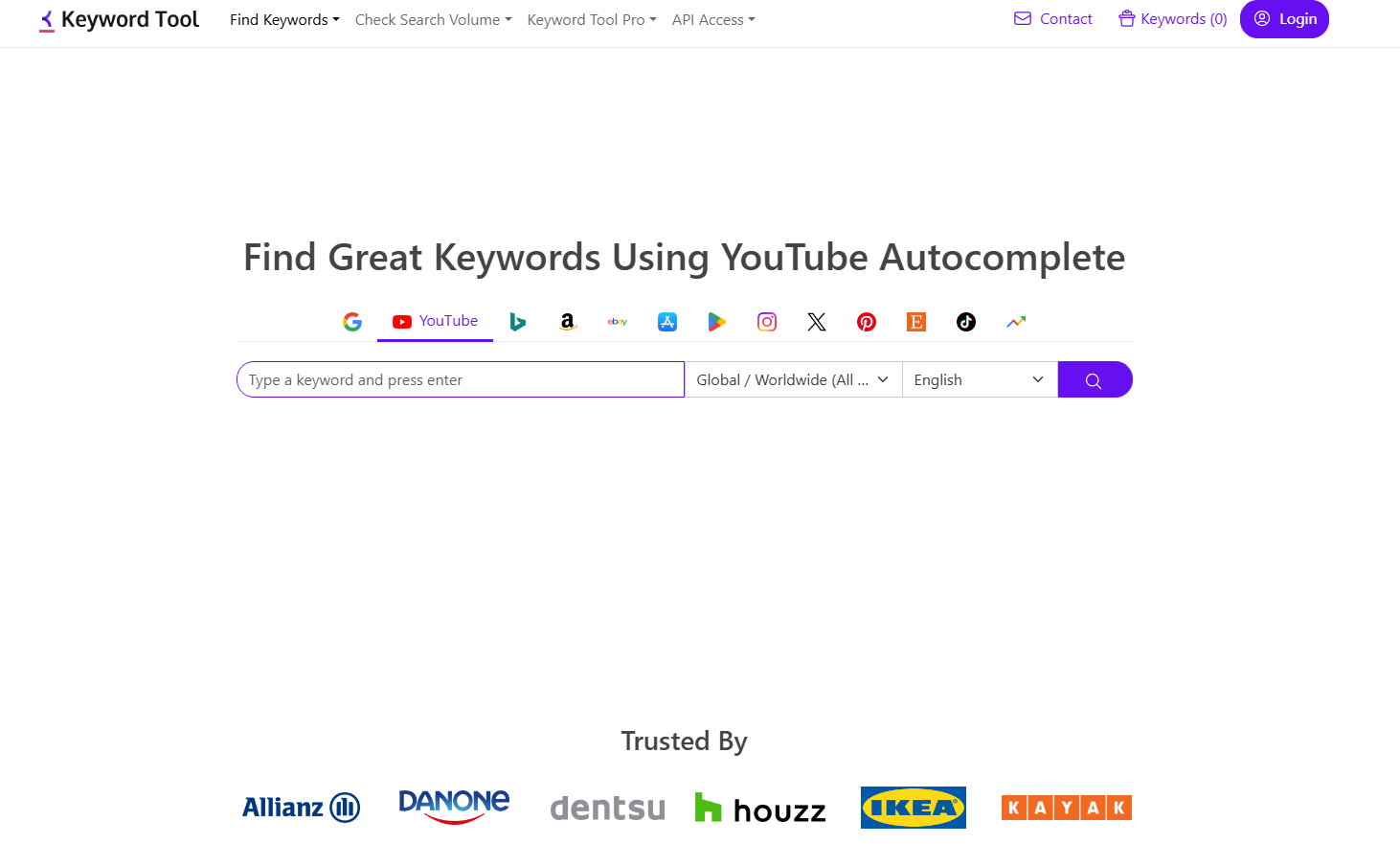Select the YouTube tab
Screen dimensions: 1400x844
pyautogui.click(x=435, y=322)
